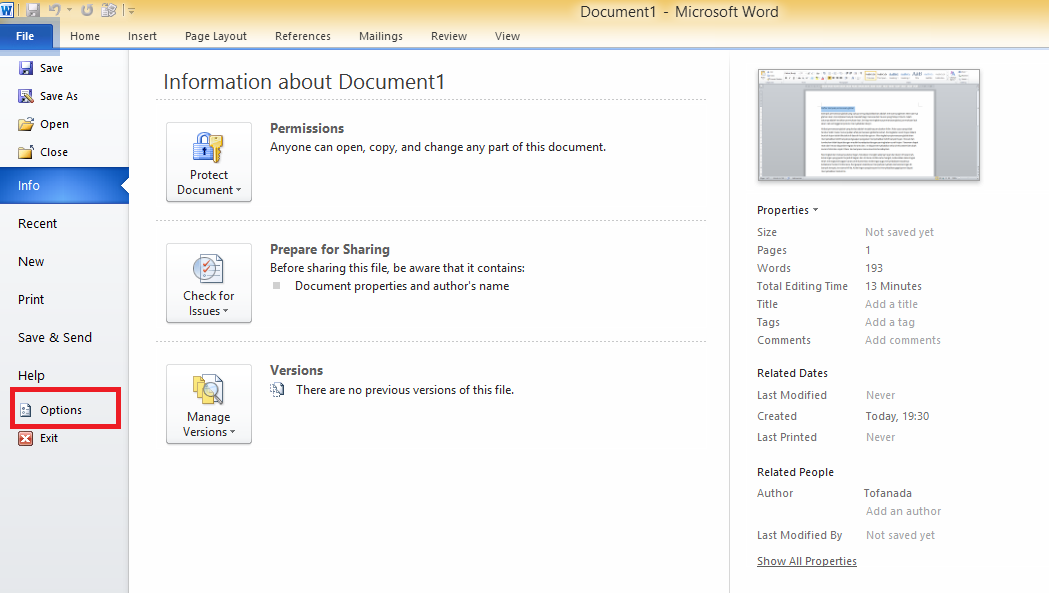Click the 'Total Editing Time' label
Screen dimensions: 1049x593
(802, 286)
